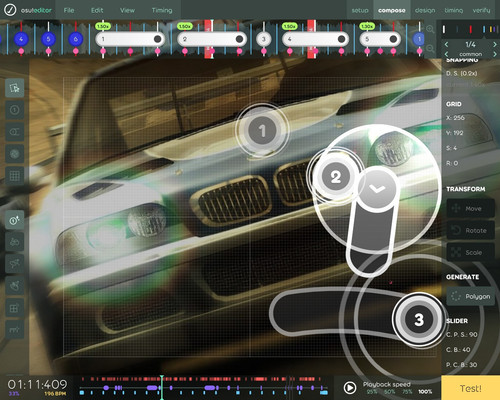
Task: Click the Polygon generate icon
Action: pos(456,296)
